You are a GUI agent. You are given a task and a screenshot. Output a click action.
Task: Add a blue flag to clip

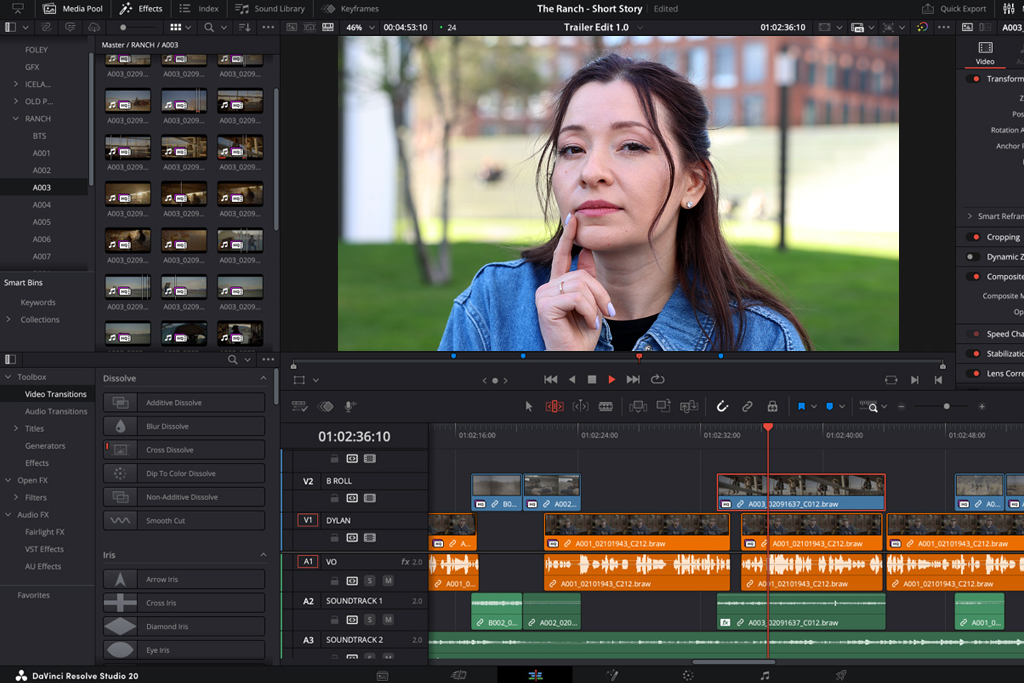tap(801, 406)
